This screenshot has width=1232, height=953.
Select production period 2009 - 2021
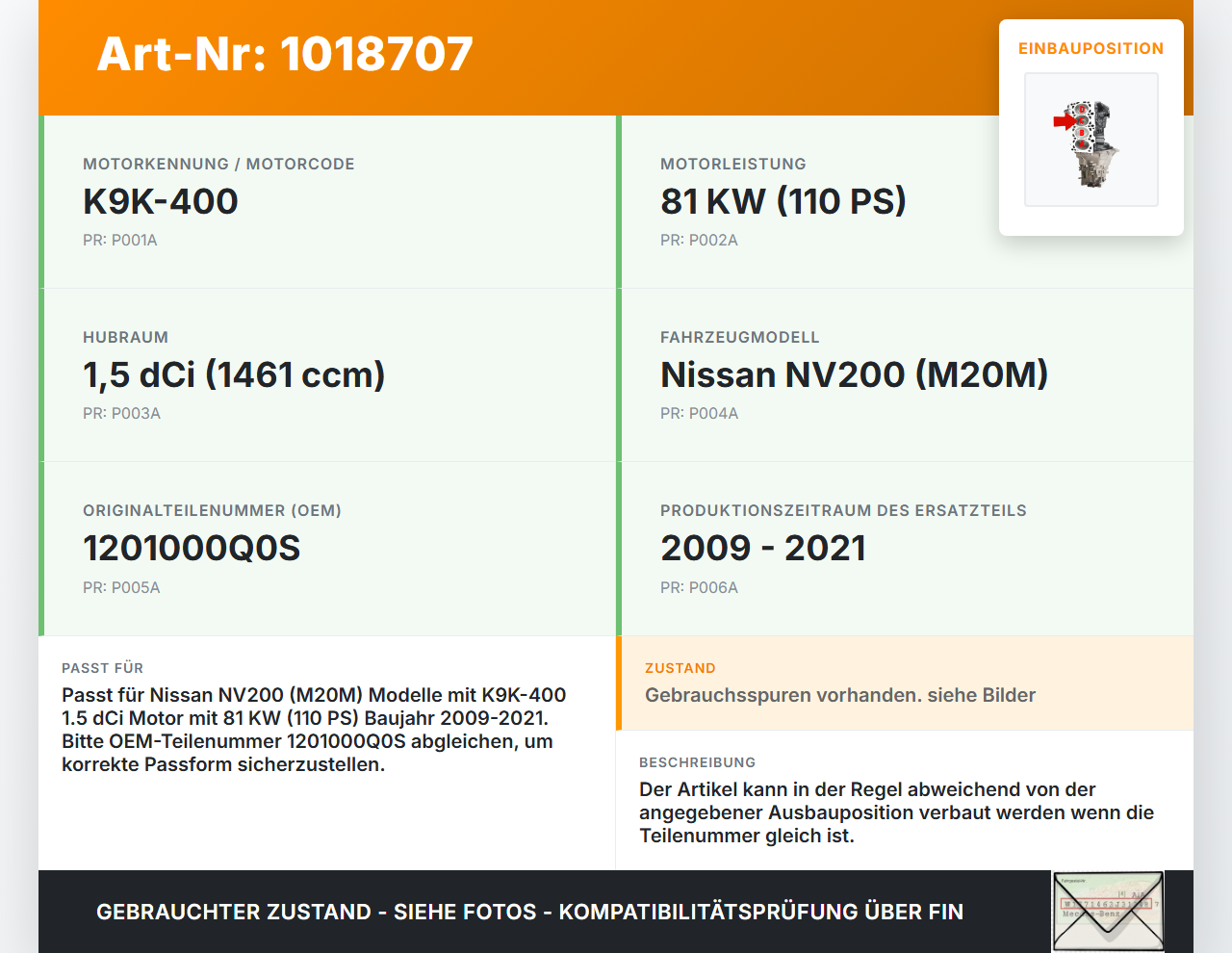coord(763,548)
